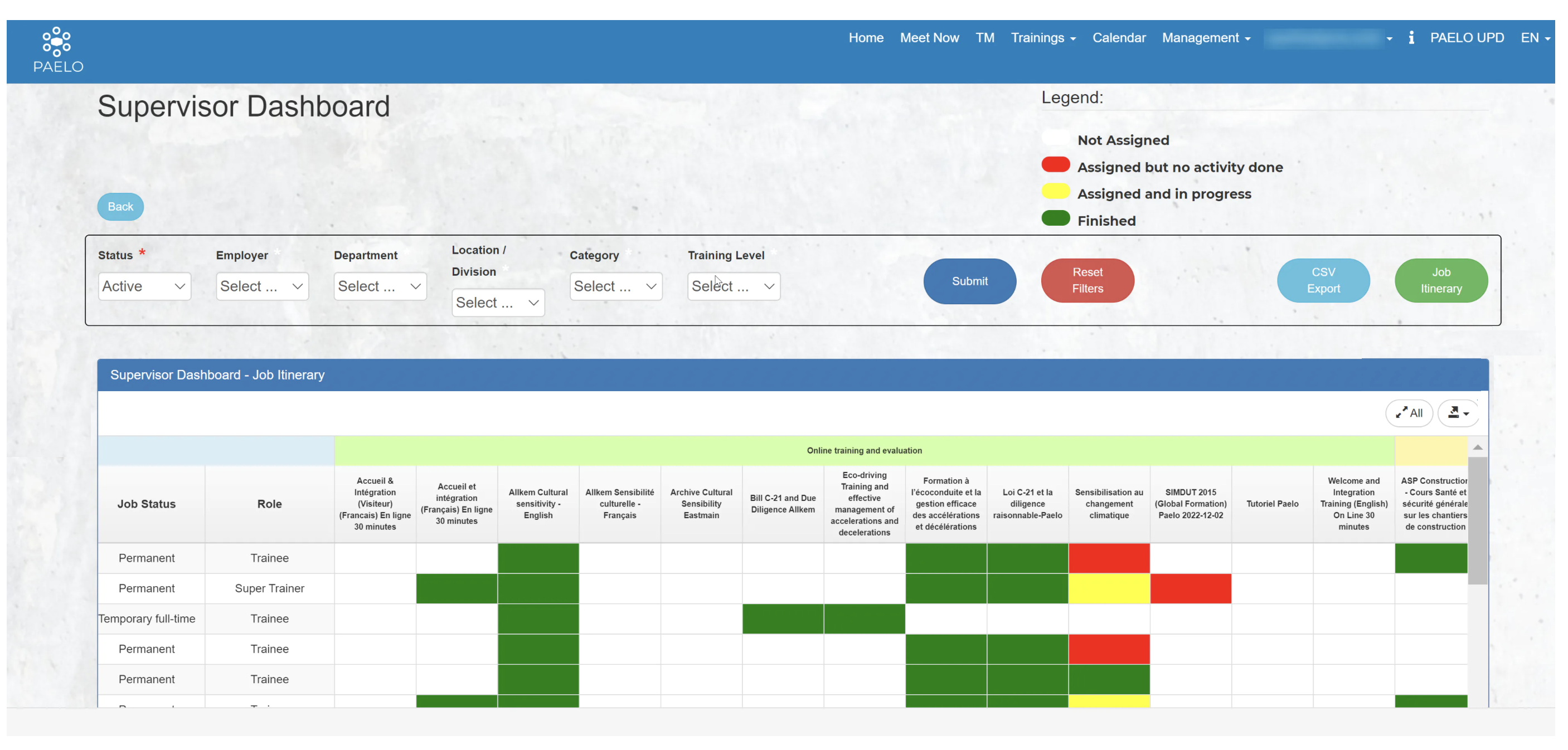Expand the Training Level dropdown

tap(734, 286)
